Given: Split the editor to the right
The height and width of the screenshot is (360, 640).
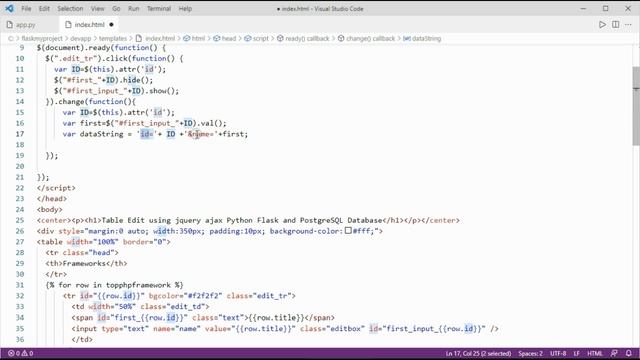Looking at the screenshot, I should pos(616,24).
